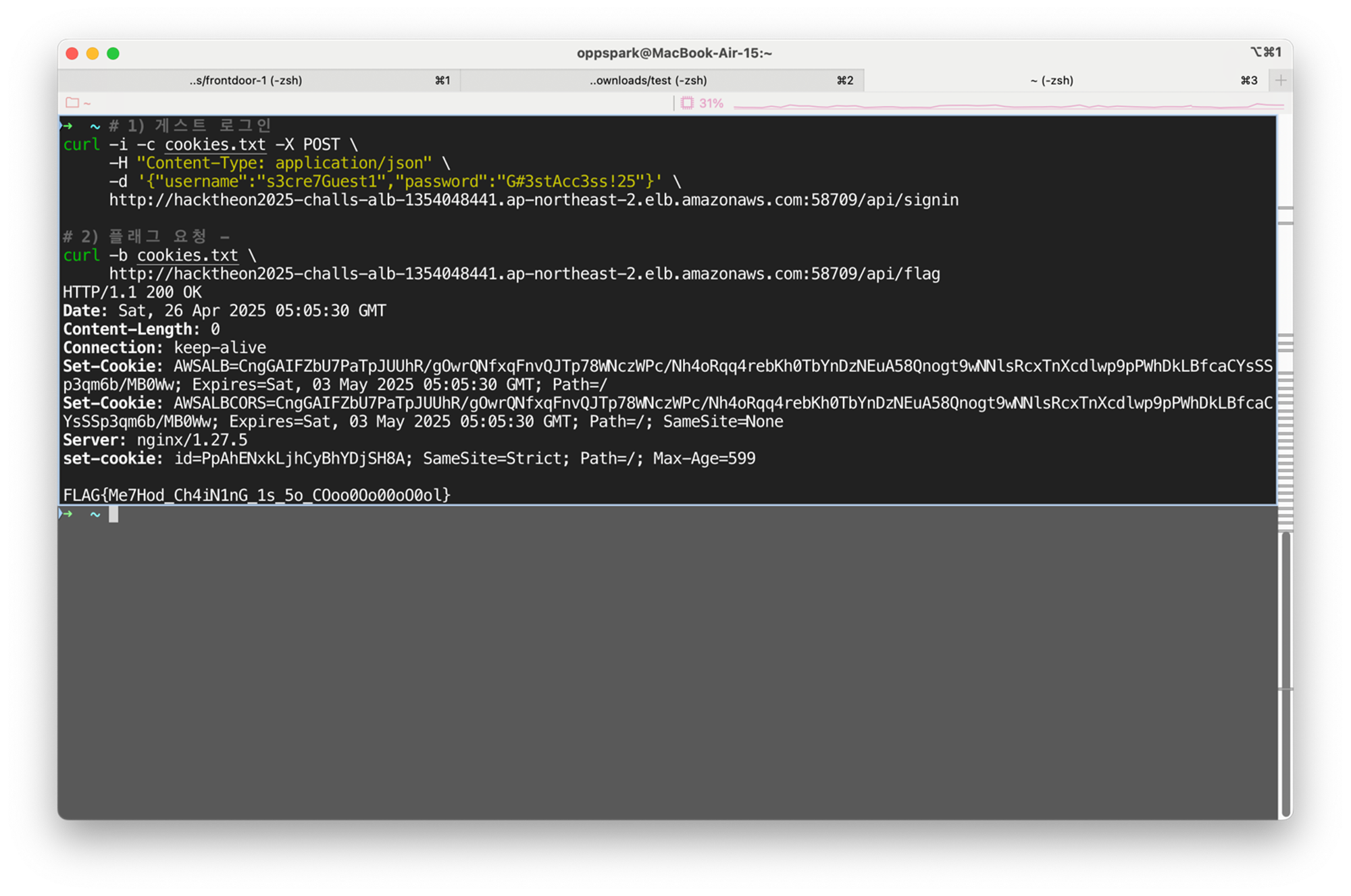
Task: Click the yellow minimize window button
Action: pos(93,53)
